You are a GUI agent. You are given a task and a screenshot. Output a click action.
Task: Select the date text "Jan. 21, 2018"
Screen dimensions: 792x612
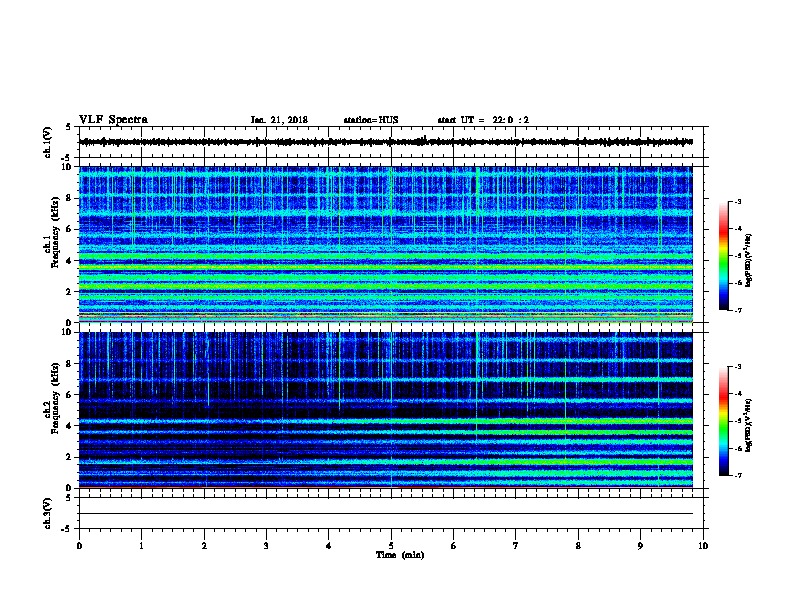click(279, 120)
